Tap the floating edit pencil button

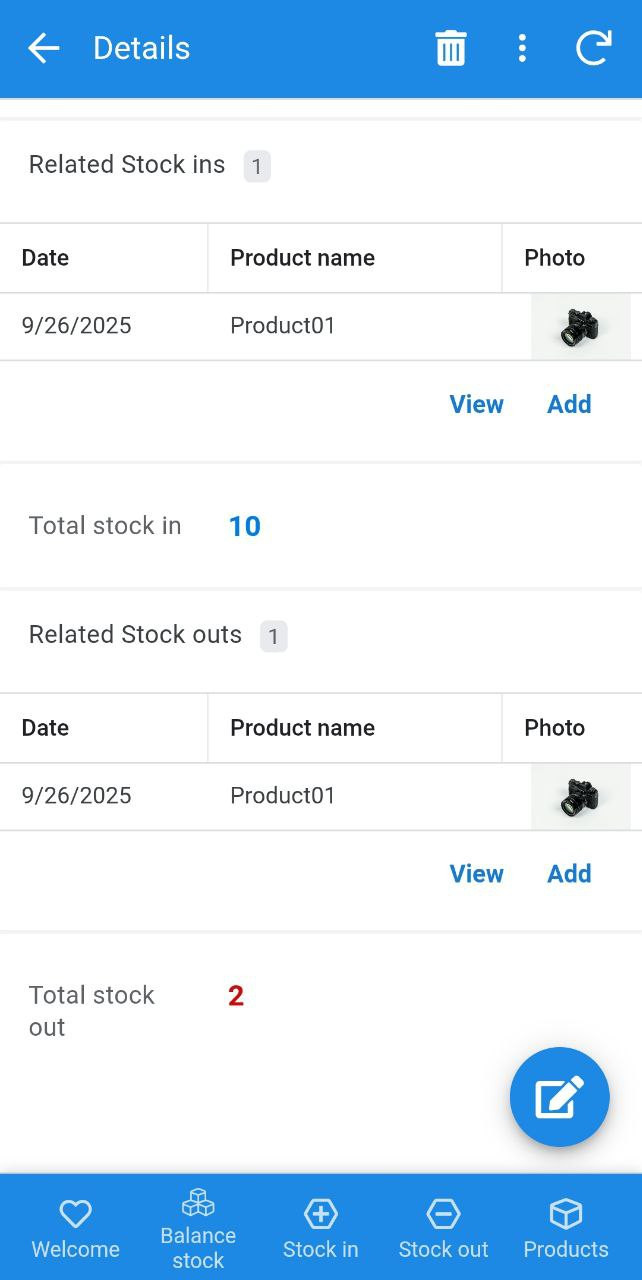coord(559,1097)
